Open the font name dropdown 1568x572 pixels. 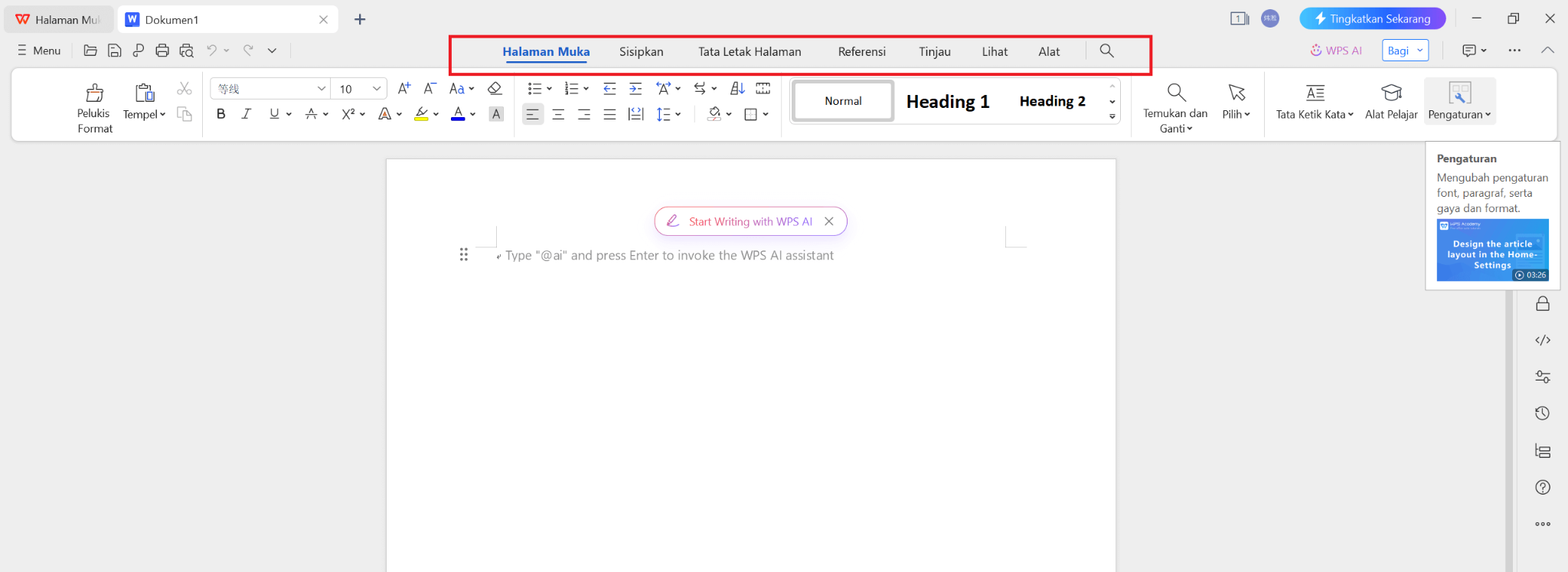pyautogui.click(x=322, y=89)
